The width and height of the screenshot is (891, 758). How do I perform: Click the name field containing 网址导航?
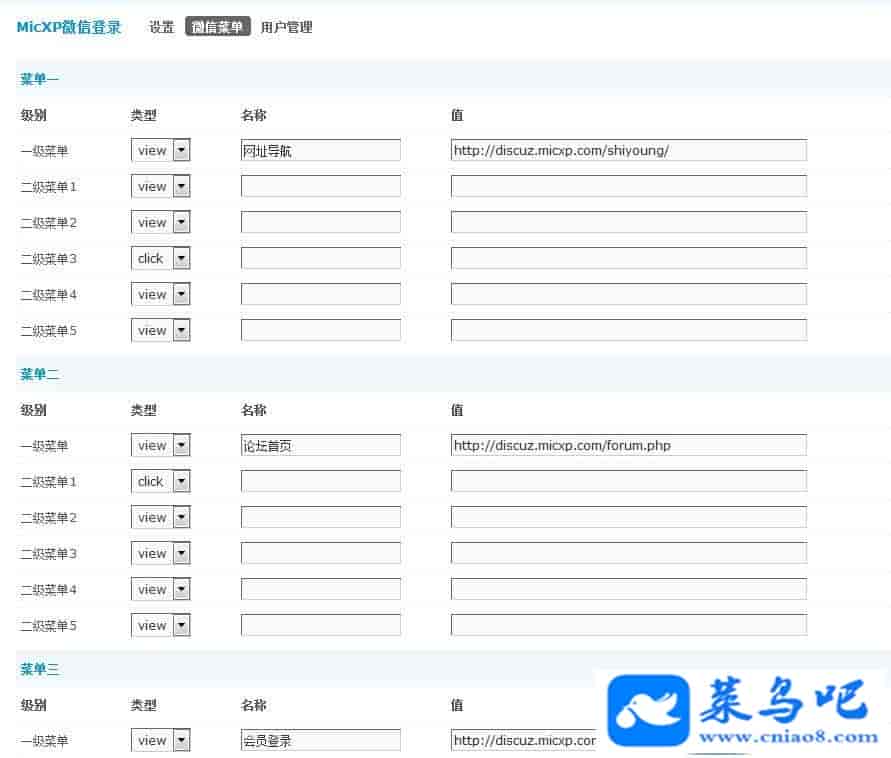coord(320,150)
